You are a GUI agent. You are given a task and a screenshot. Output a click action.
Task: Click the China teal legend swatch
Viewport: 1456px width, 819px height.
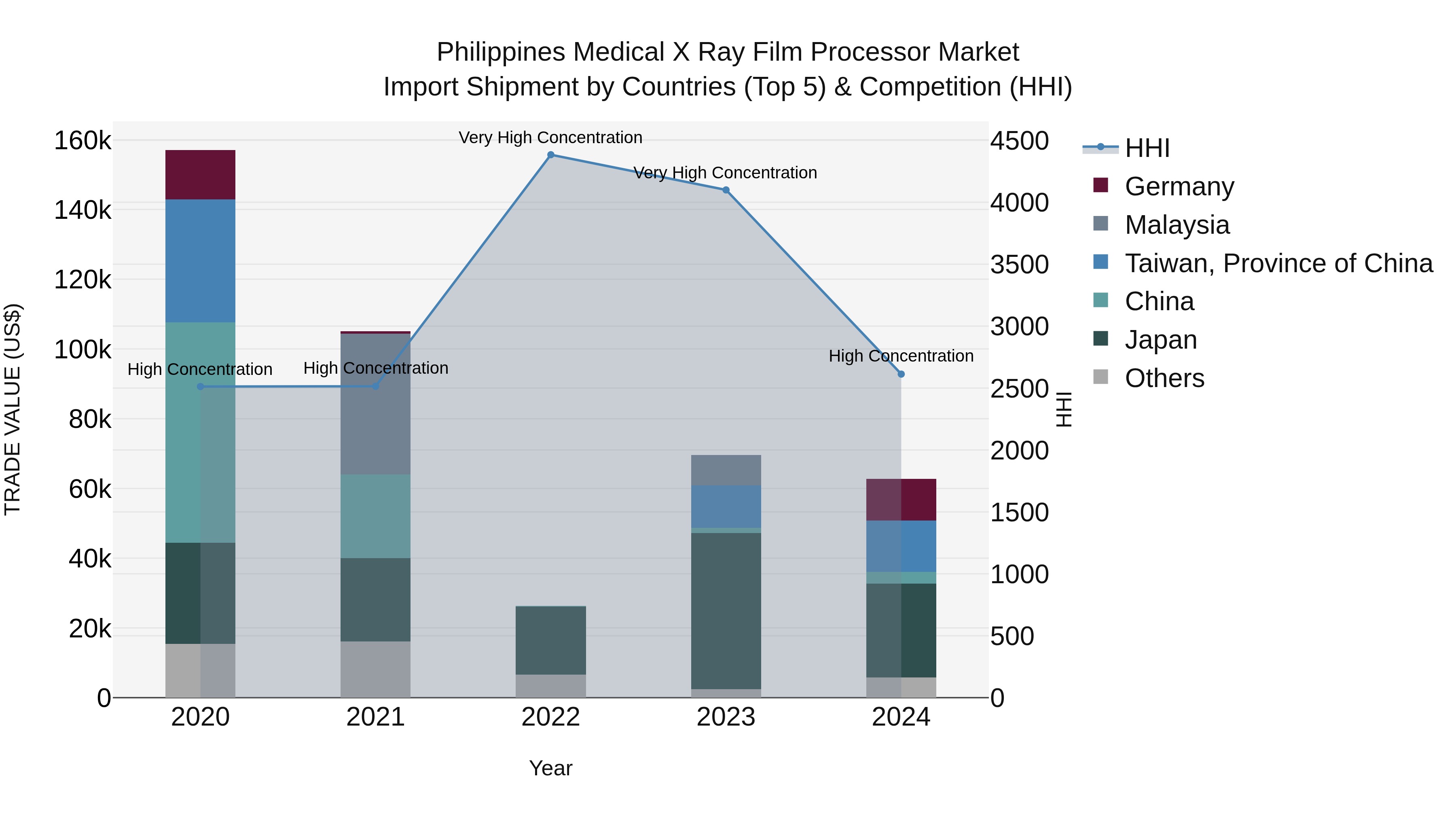(1100, 300)
